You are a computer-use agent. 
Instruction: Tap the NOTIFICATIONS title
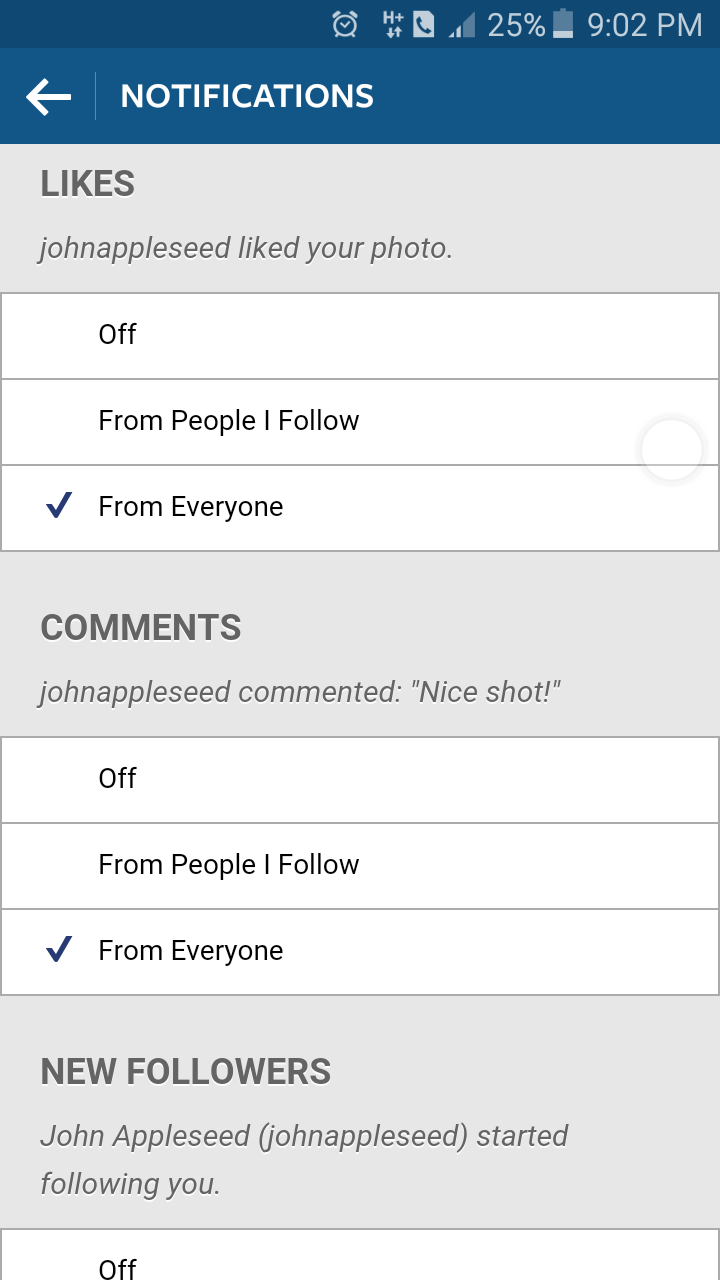click(x=247, y=96)
